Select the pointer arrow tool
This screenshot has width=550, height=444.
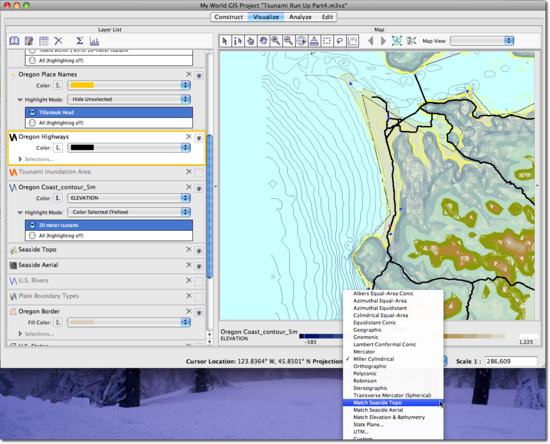tap(225, 41)
